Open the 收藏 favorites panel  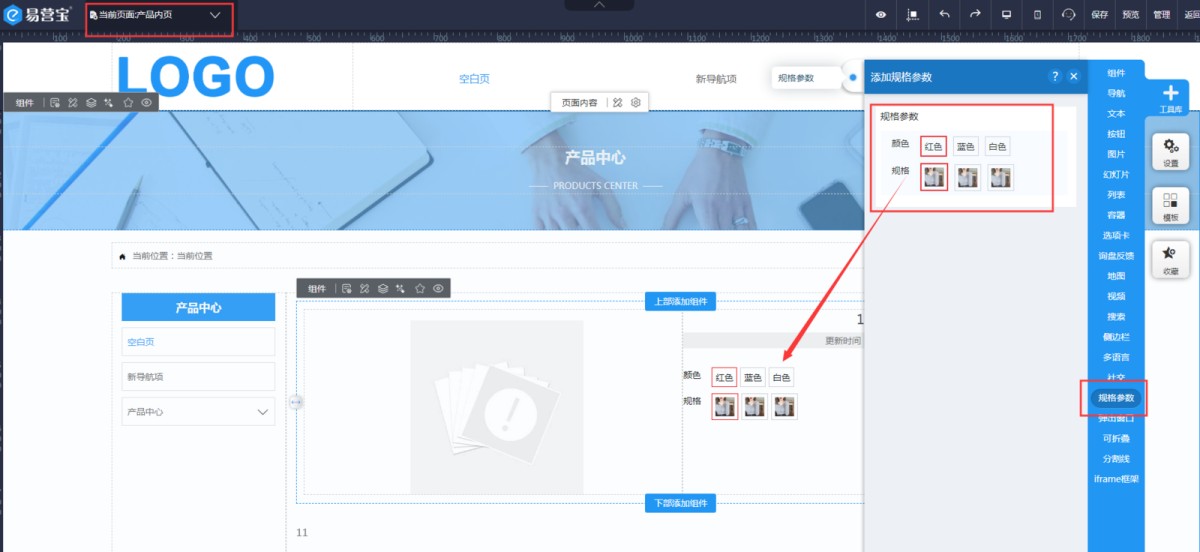[1170, 259]
